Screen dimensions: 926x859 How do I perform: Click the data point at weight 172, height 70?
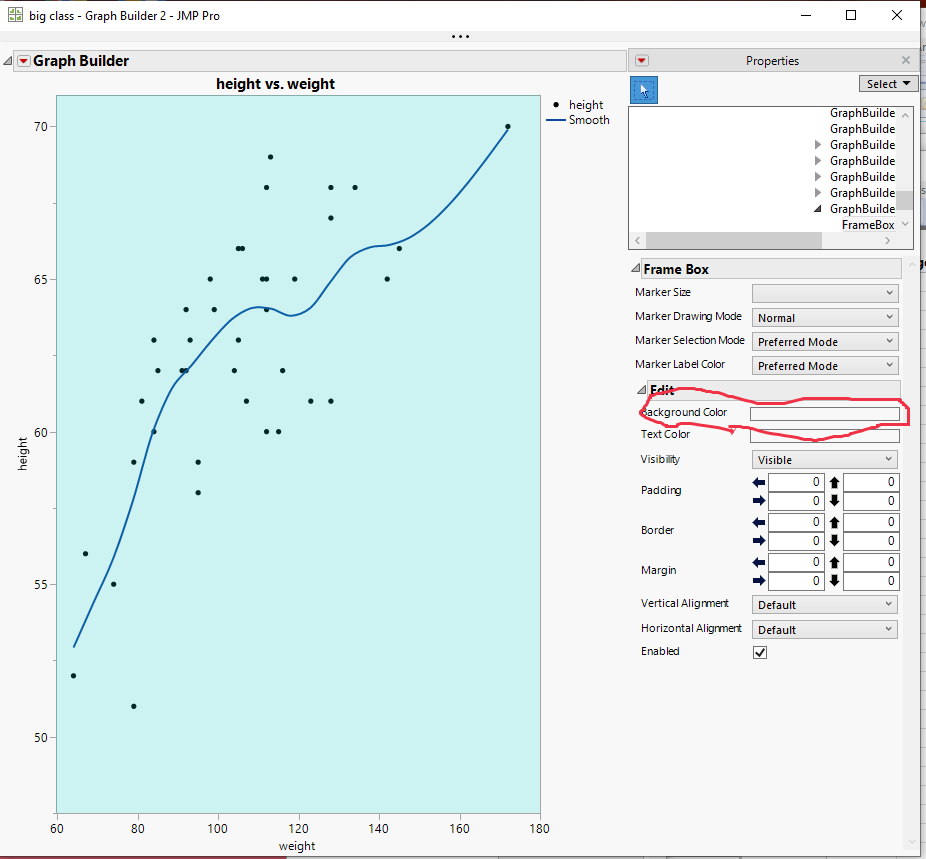pyautogui.click(x=508, y=127)
